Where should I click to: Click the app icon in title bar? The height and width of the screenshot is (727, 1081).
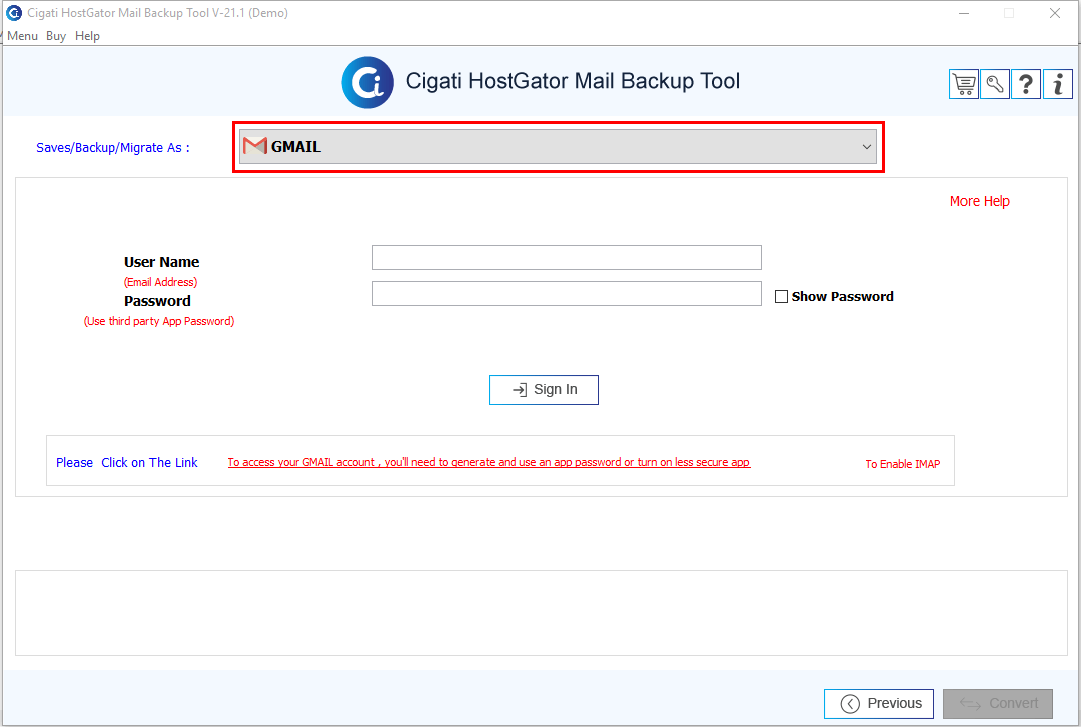click(14, 13)
